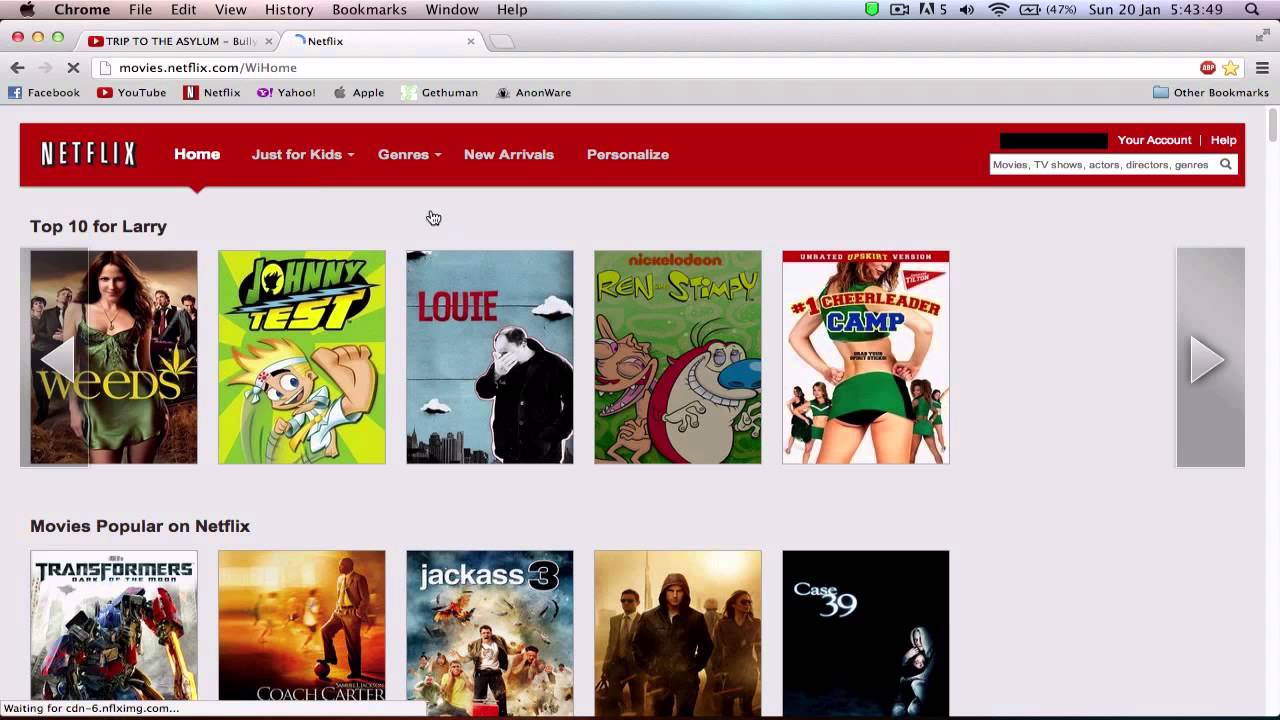The width and height of the screenshot is (1280, 720).
Task: Open Spotlight search in menu bar
Action: (1252, 10)
